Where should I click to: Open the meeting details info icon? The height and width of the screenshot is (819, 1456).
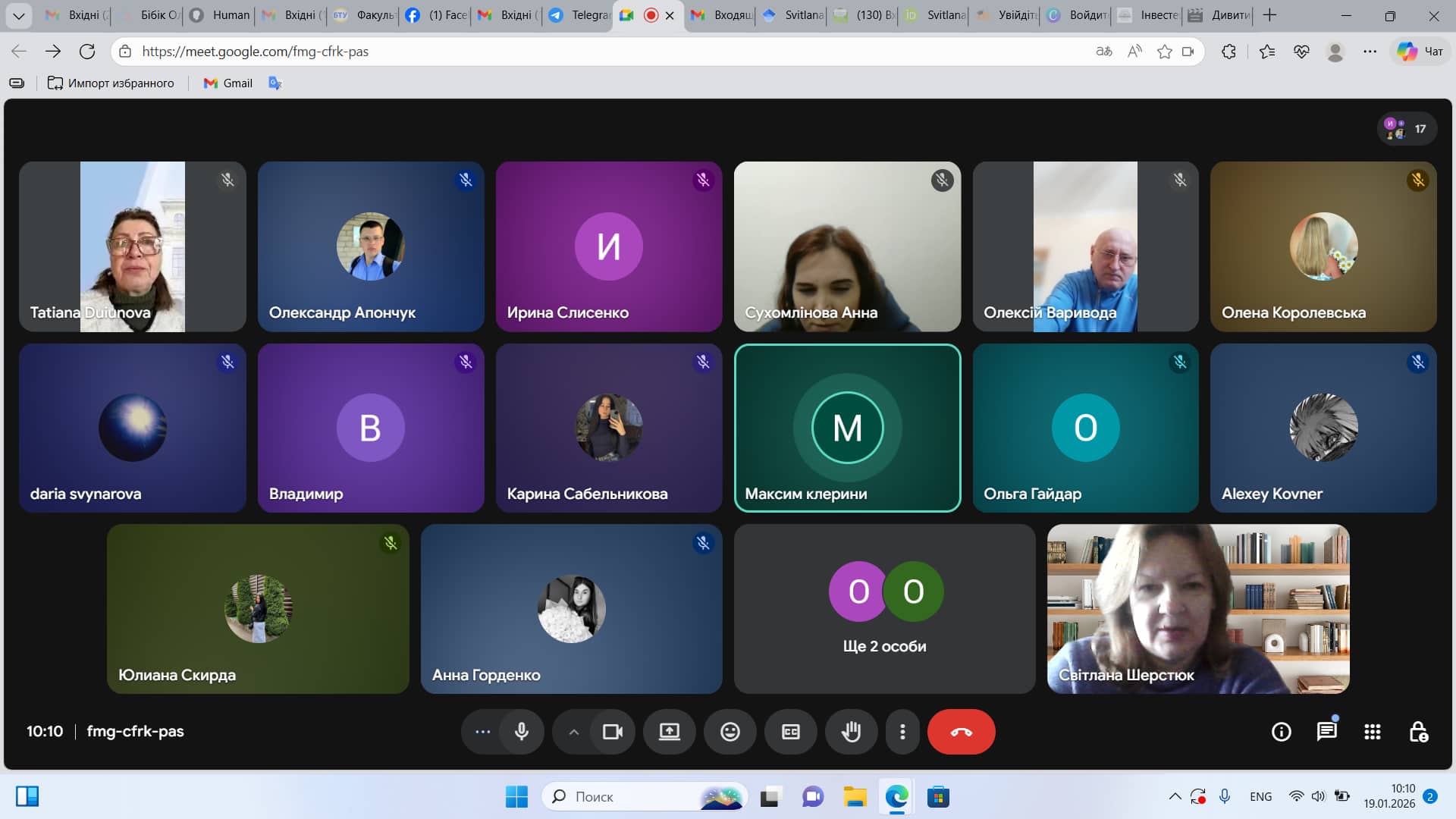pyautogui.click(x=1281, y=732)
